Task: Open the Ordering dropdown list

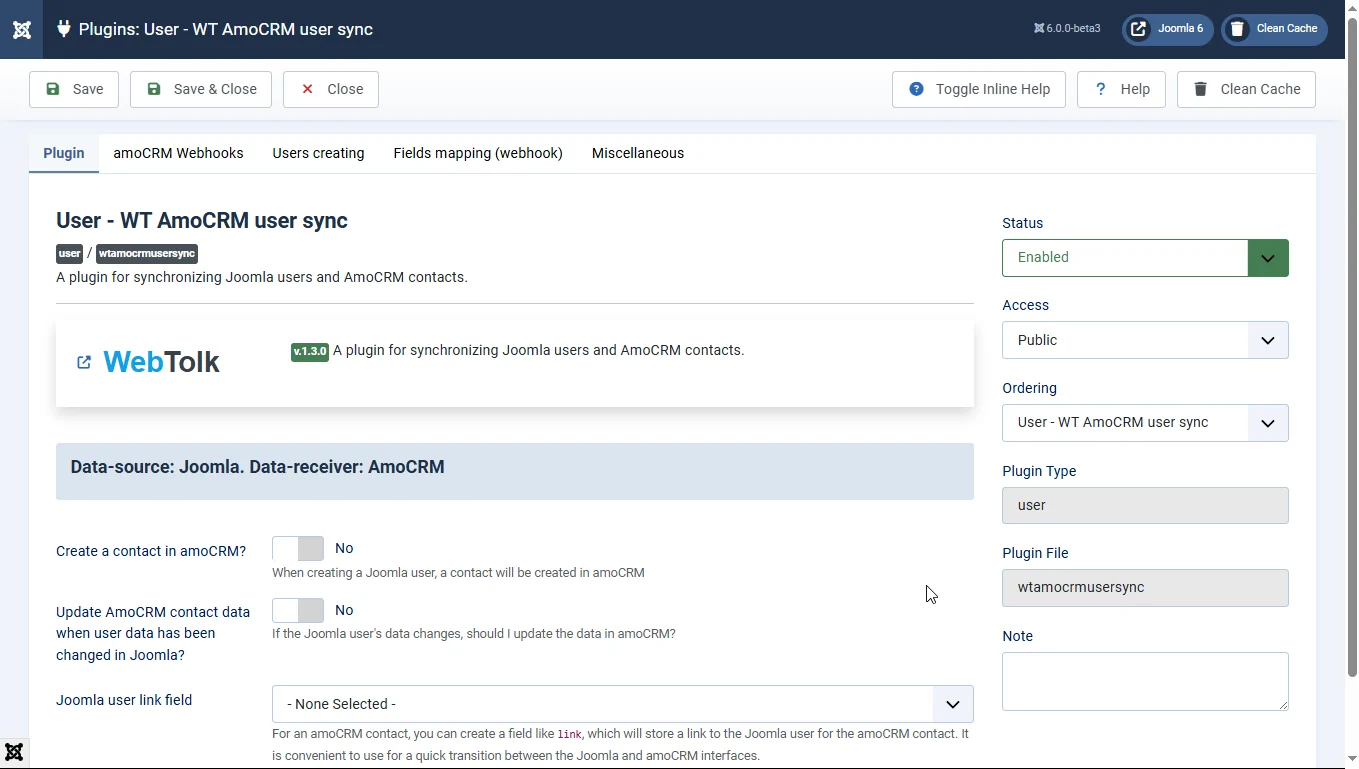Action: (1144, 423)
